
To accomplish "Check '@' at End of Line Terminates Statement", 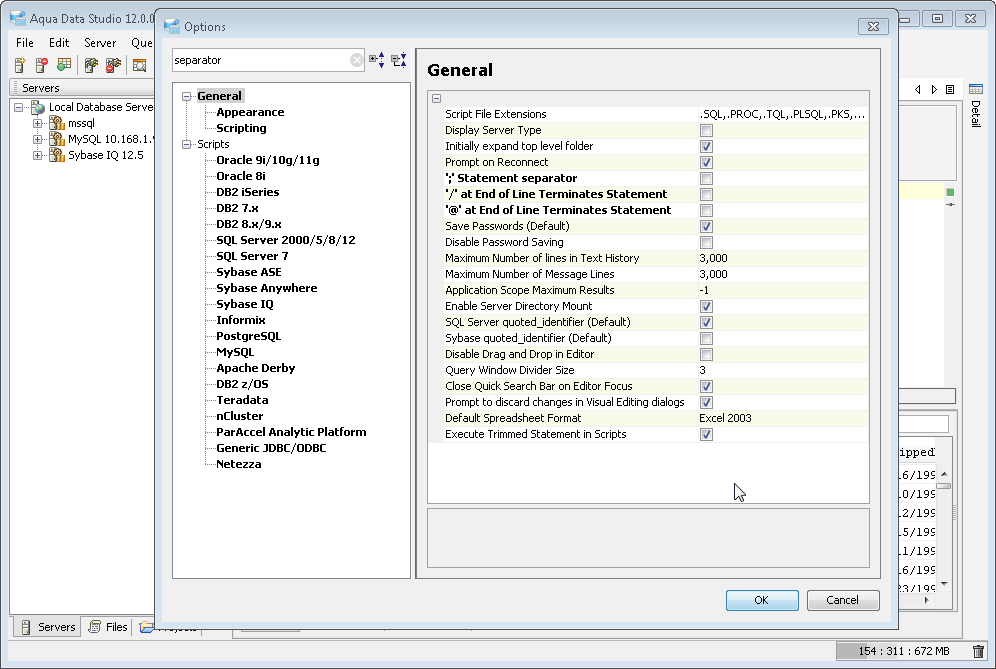I will tap(706, 210).
